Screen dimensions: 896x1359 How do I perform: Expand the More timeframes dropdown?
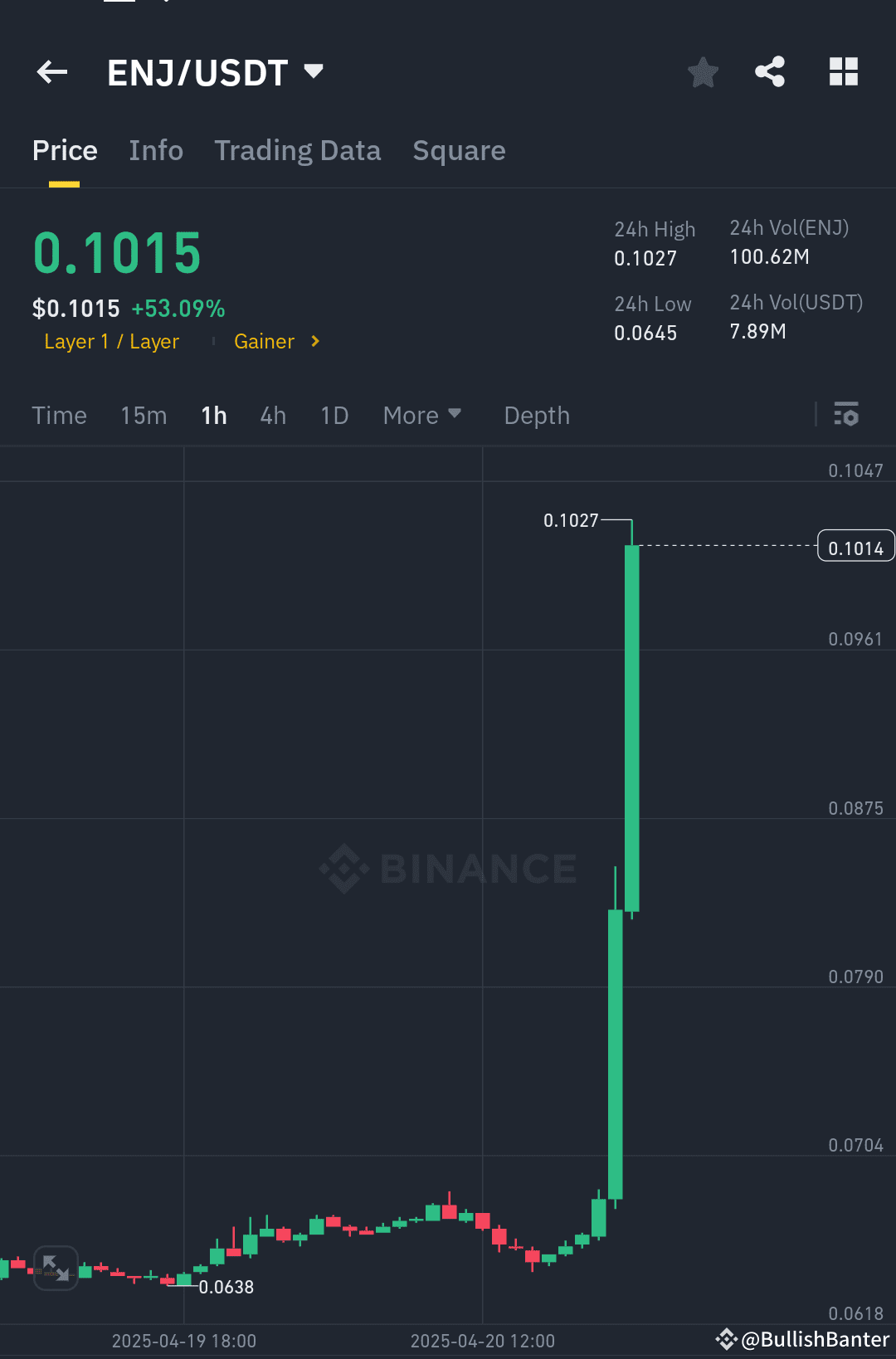pos(422,415)
